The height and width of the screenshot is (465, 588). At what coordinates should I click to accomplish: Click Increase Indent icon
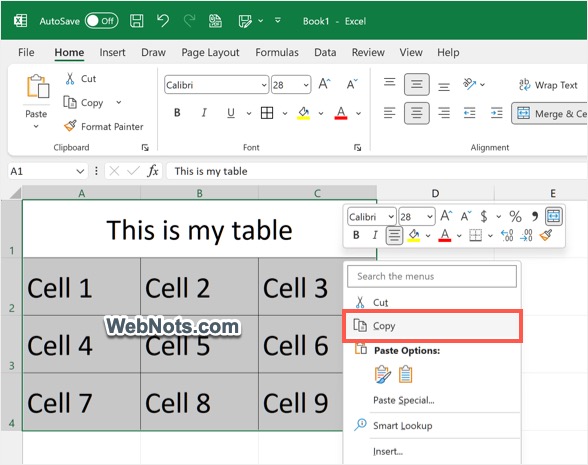pyautogui.click(x=496, y=112)
